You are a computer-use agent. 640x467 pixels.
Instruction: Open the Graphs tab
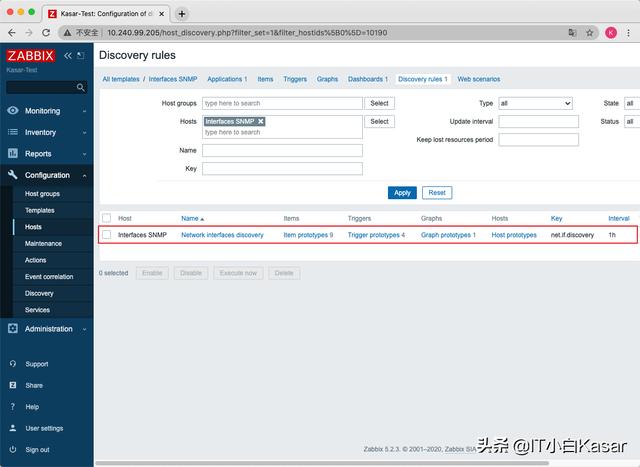(x=327, y=79)
